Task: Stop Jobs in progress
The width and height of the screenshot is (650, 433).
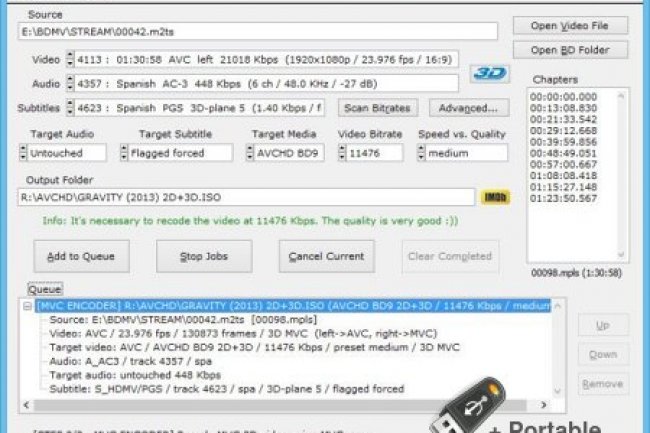Action: click(x=204, y=256)
